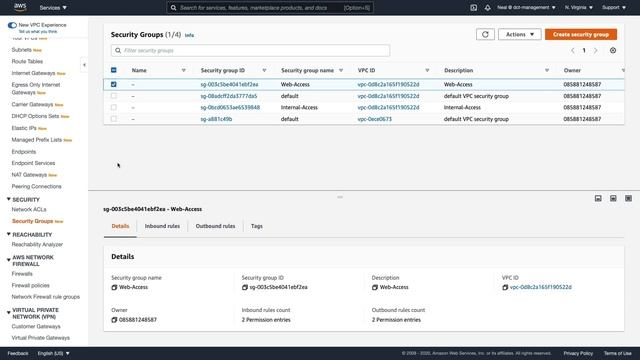
Task: Check the sg-a881c49b default row
Action: (113, 119)
